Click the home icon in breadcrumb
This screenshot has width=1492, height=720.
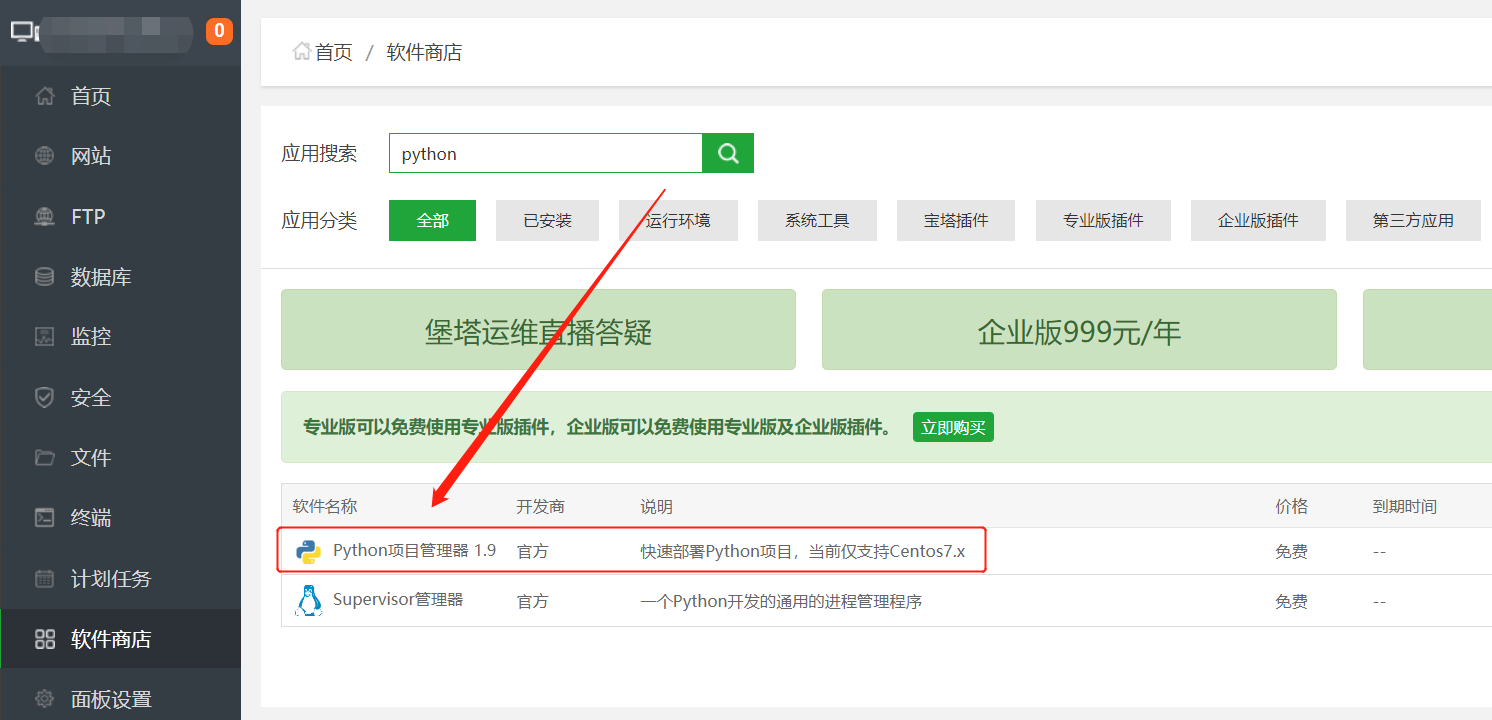pos(301,51)
